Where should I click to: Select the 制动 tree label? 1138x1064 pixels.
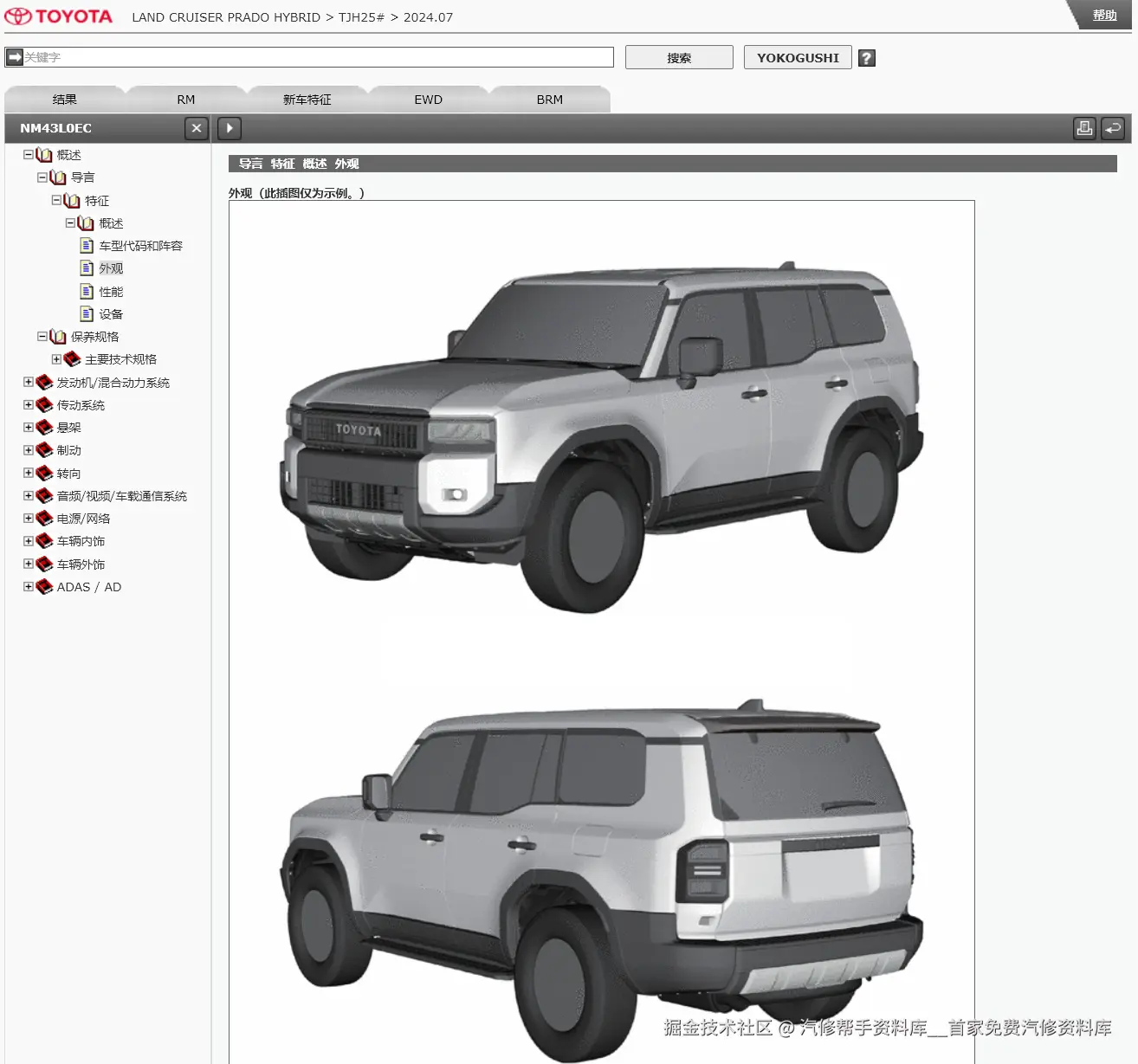click(68, 450)
